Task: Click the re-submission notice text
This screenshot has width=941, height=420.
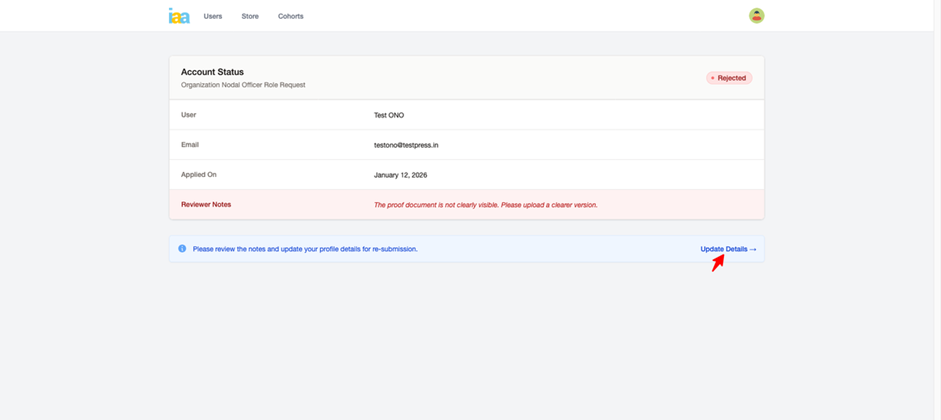Action: pos(305,249)
